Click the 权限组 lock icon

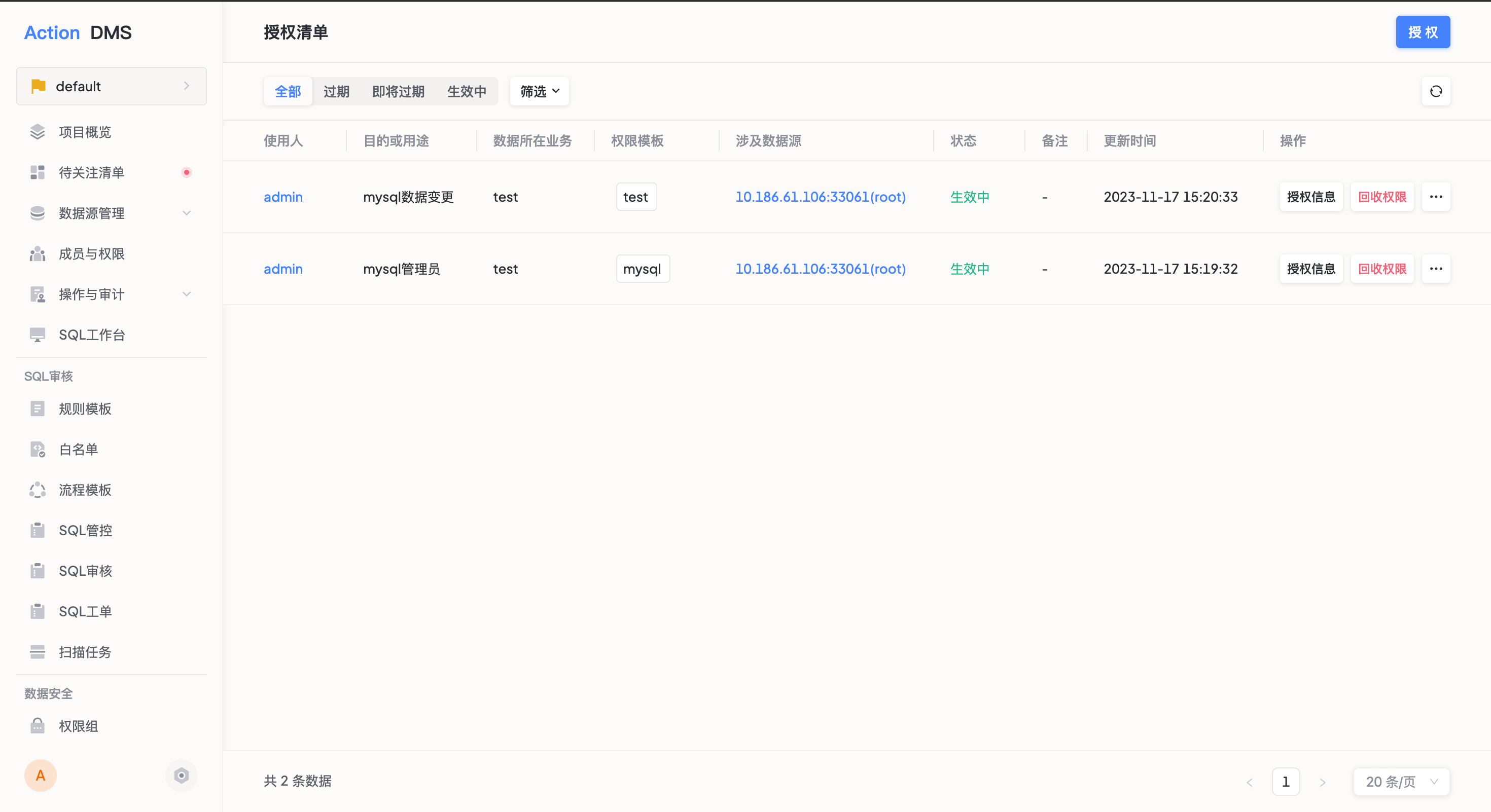[38, 726]
